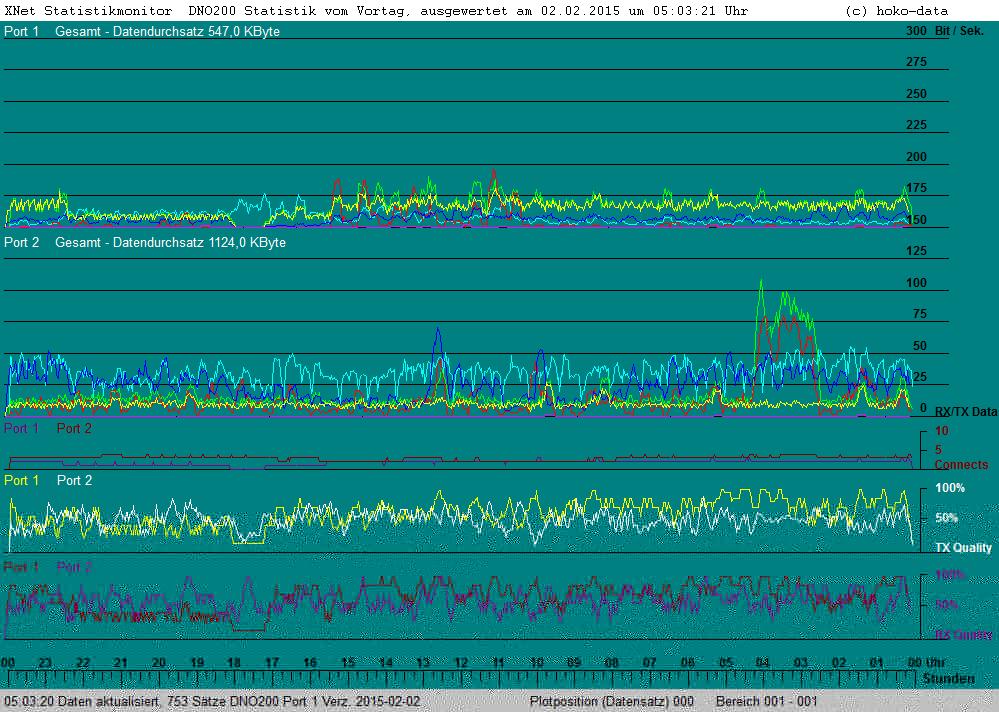Click '753 Sätze DNO200 Port 1 Verz.' status text

(258, 701)
